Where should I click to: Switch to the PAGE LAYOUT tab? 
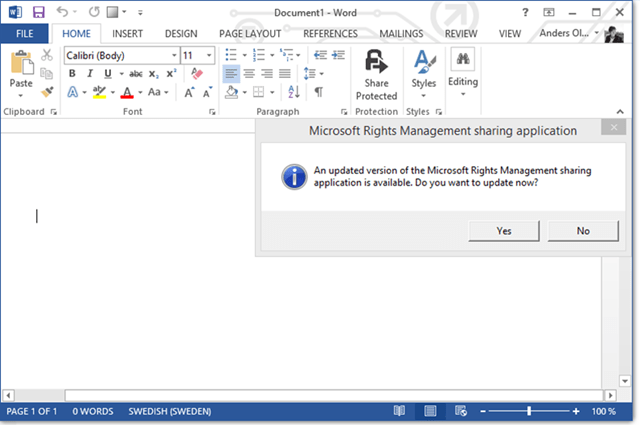(250, 33)
